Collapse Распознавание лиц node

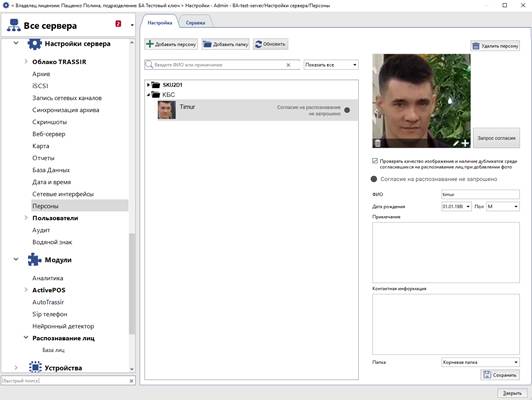click(26, 338)
